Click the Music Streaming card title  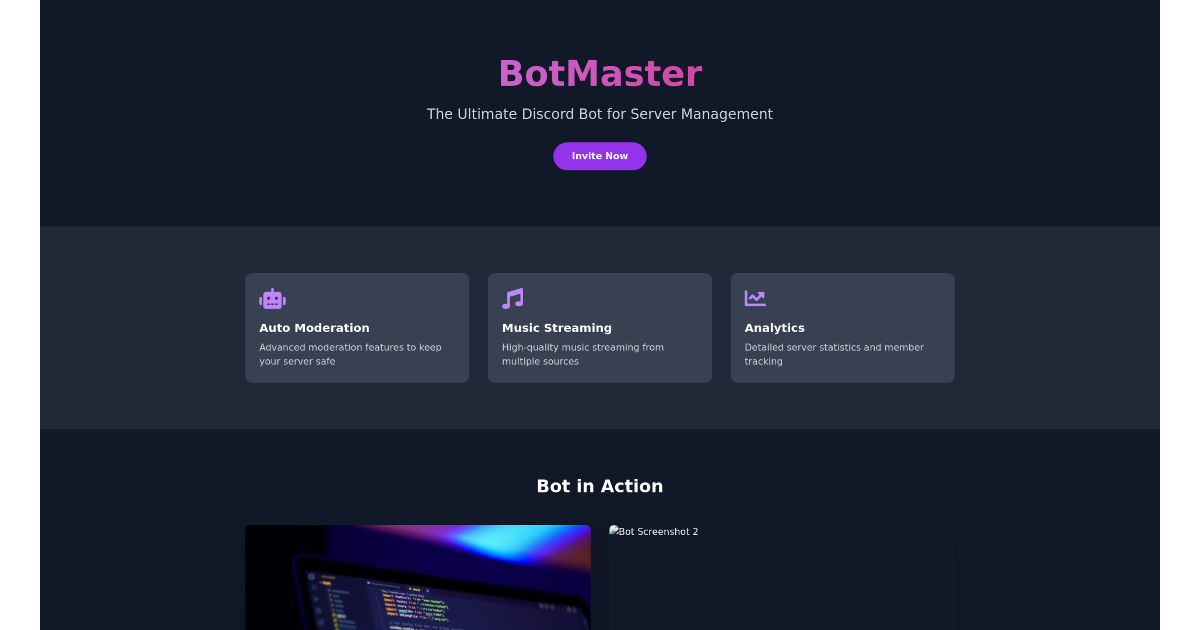point(557,328)
